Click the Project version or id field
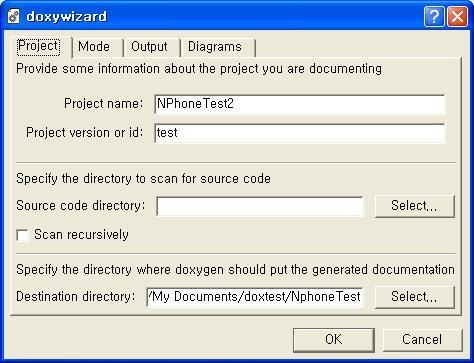The width and height of the screenshot is (474, 363). point(300,133)
